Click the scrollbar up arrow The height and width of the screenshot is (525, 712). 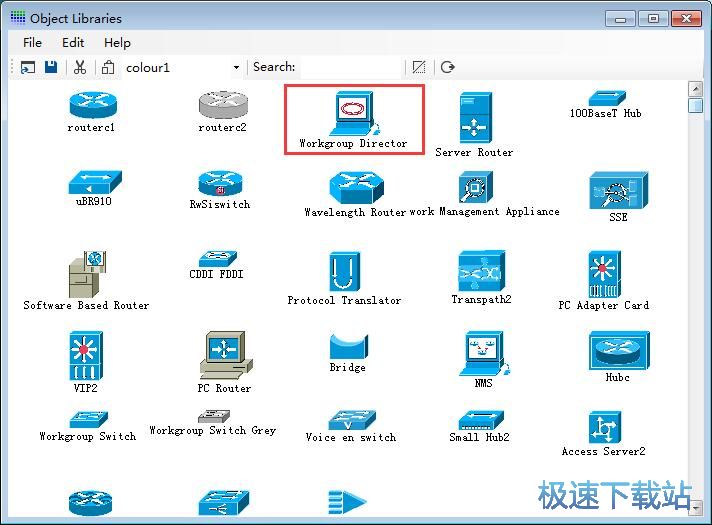click(695, 88)
